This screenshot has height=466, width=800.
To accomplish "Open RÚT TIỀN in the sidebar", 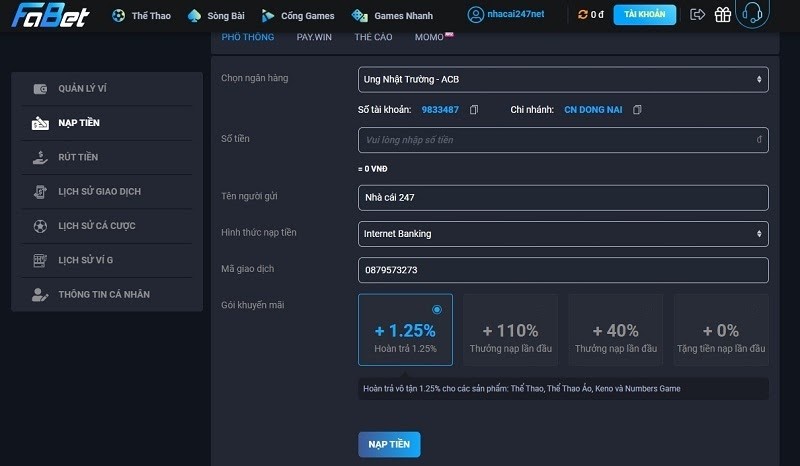I will pos(78,157).
